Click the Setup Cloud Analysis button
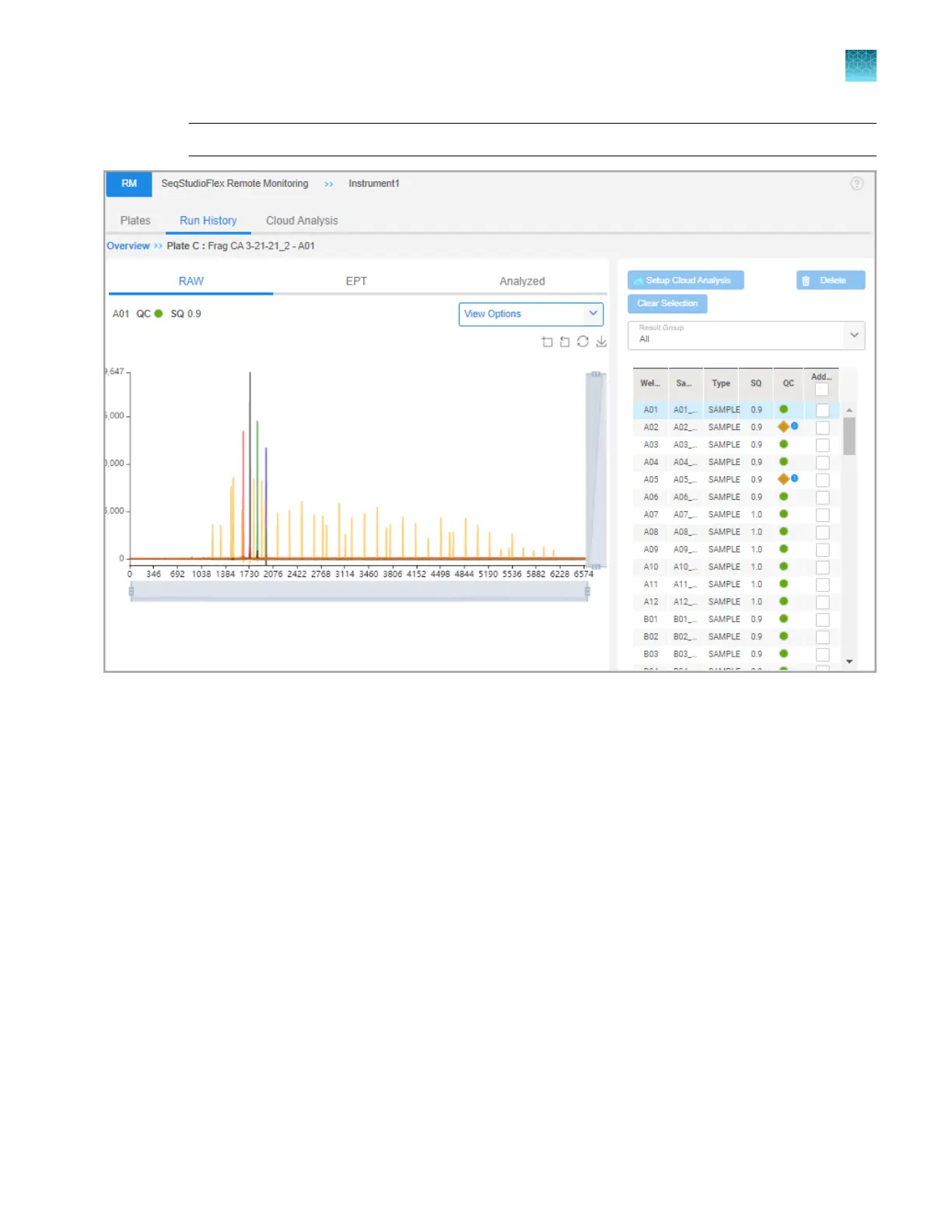The width and height of the screenshot is (952, 1232). click(685, 281)
